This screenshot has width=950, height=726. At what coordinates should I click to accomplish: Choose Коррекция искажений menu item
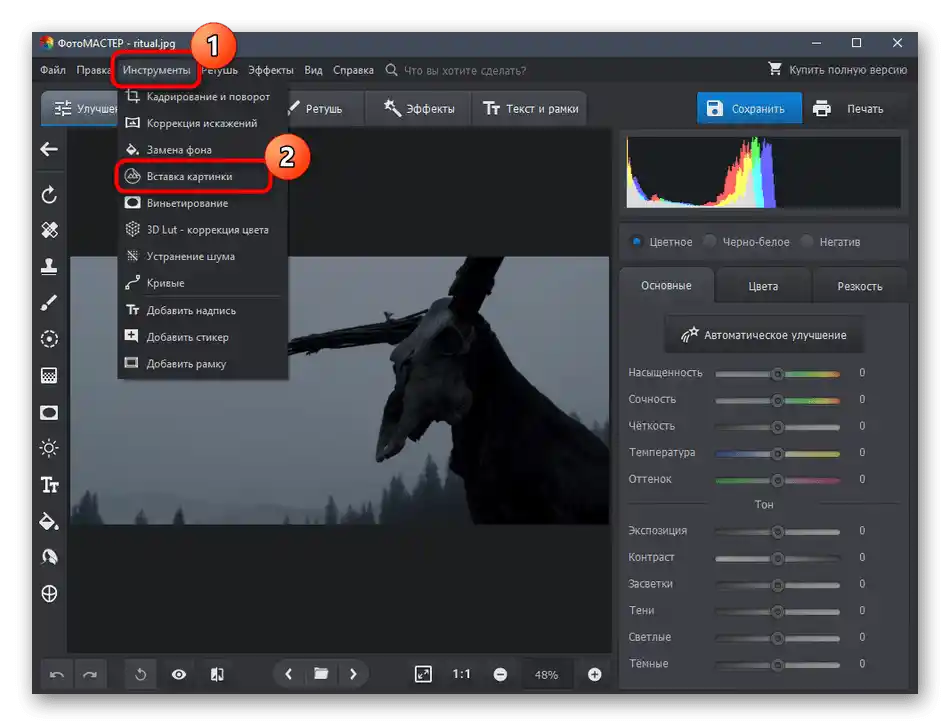tap(202, 123)
